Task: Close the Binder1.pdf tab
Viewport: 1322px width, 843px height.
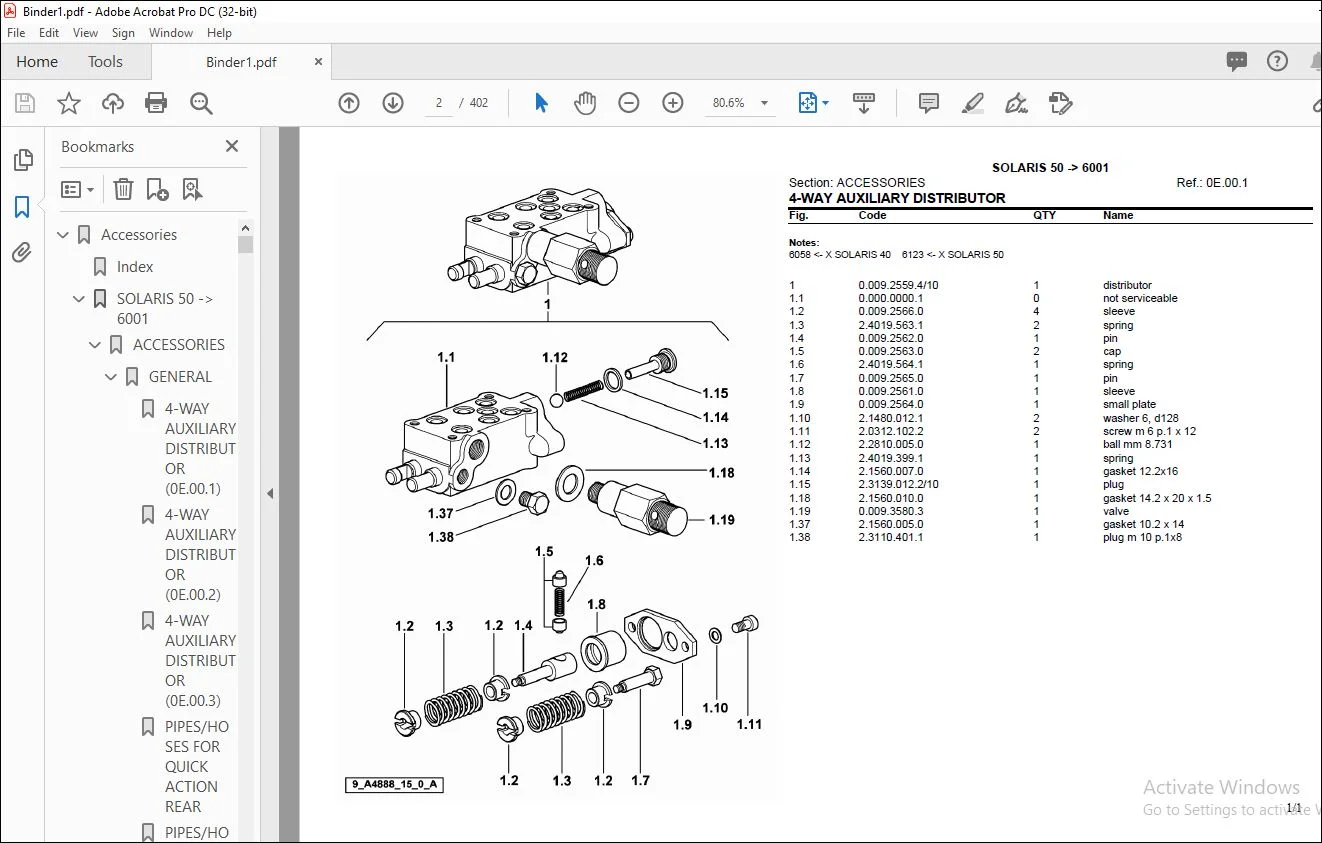Action: [319, 62]
